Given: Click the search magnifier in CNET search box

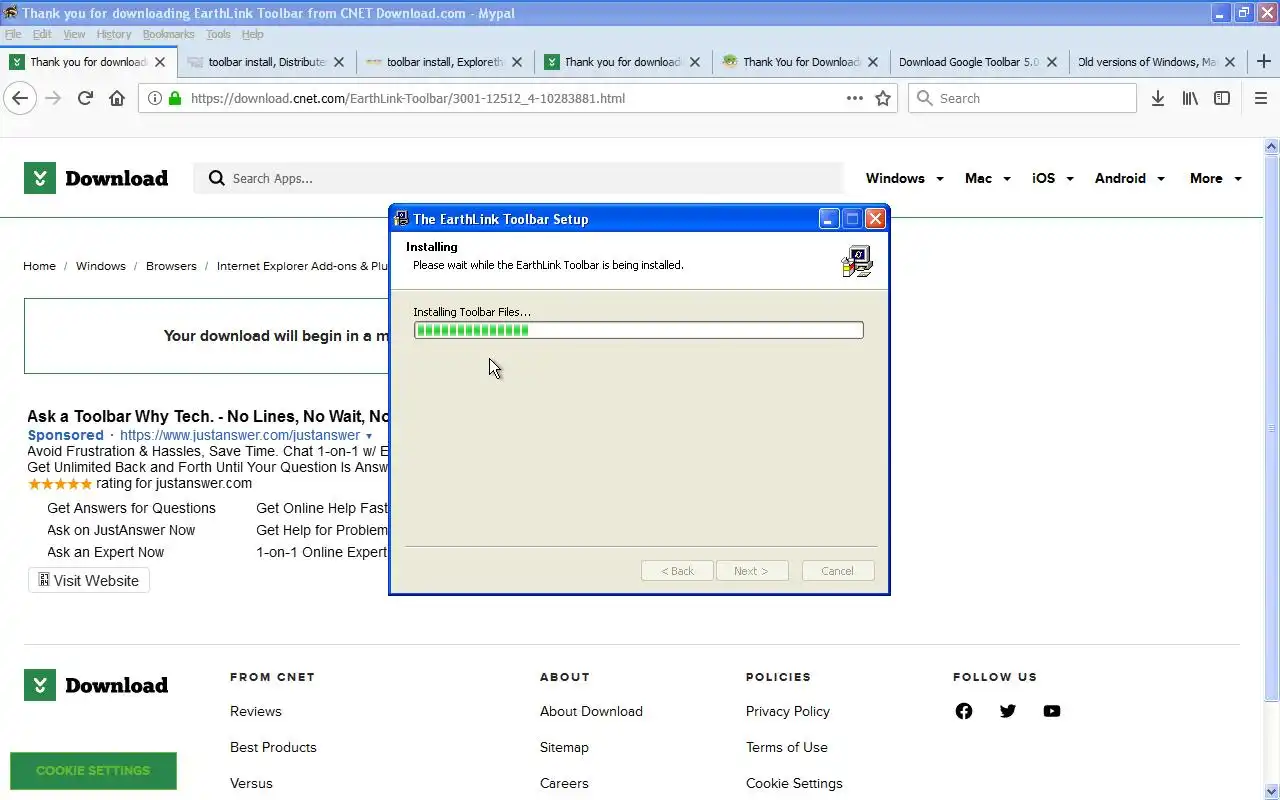Looking at the screenshot, I should (216, 178).
